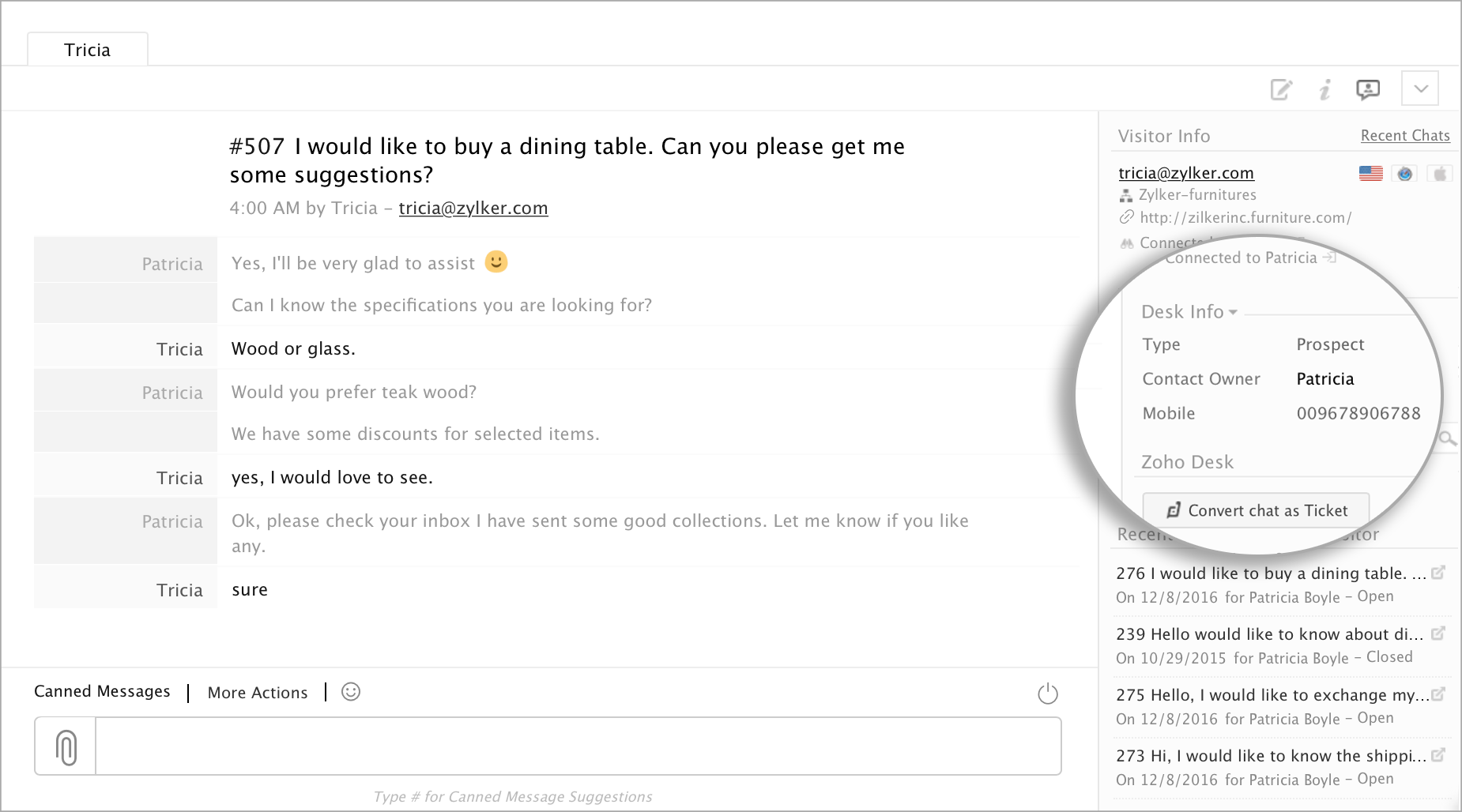Click the transfer arrow beside Connected to Patricia
The width and height of the screenshot is (1462, 812).
pyautogui.click(x=1330, y=258)
